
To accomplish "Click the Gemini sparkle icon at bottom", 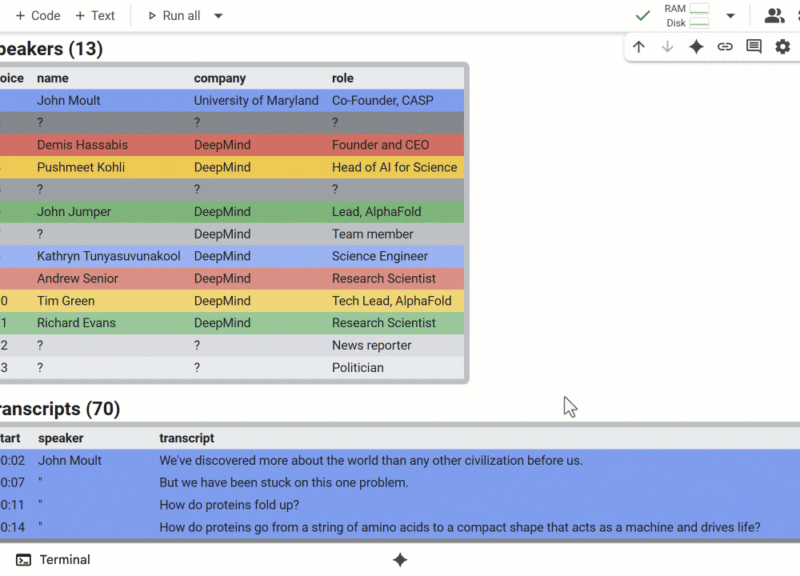I will tap(400, 560).
